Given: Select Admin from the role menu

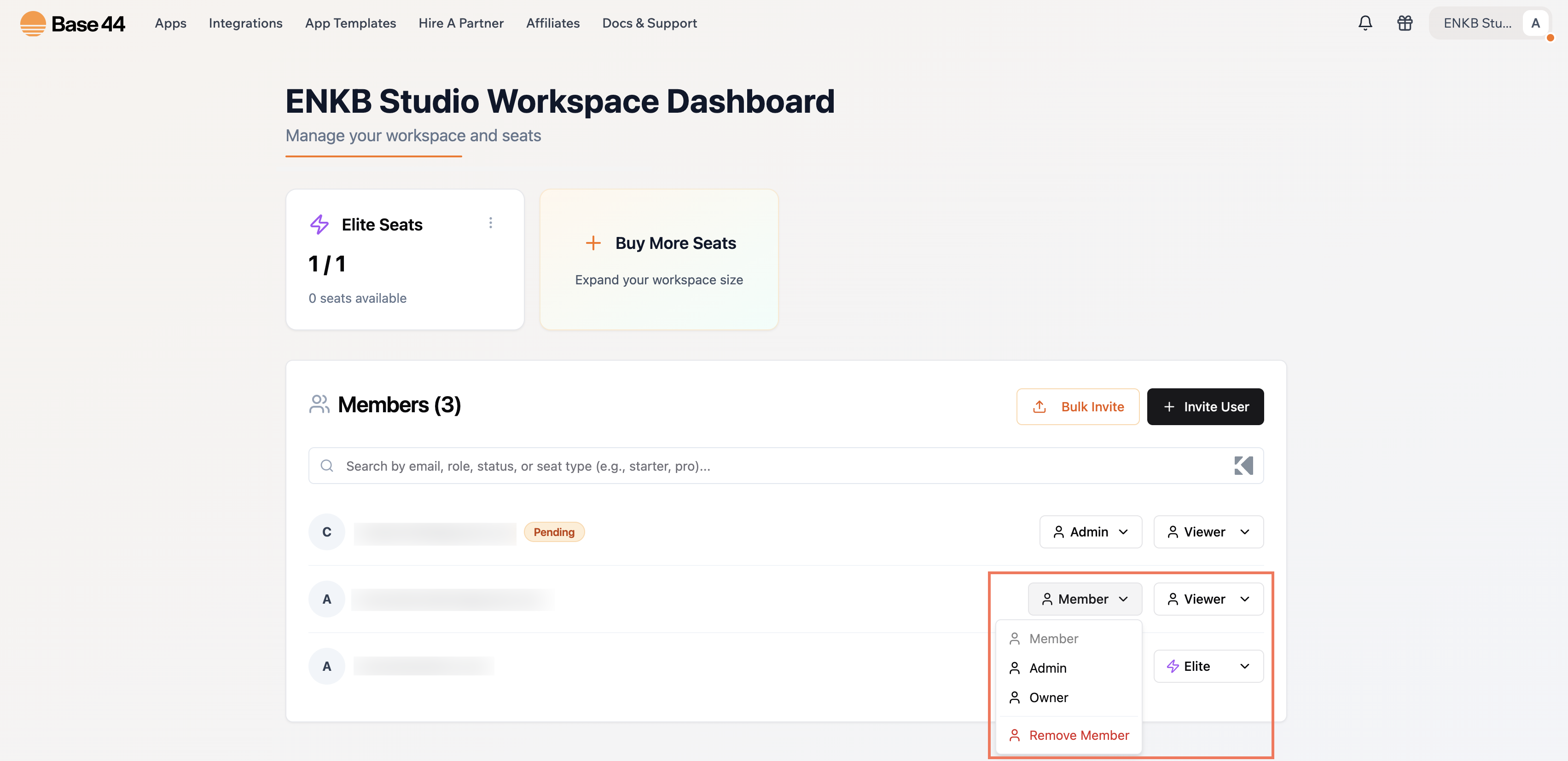Looking at the screenshot, I should (1048, 668).
